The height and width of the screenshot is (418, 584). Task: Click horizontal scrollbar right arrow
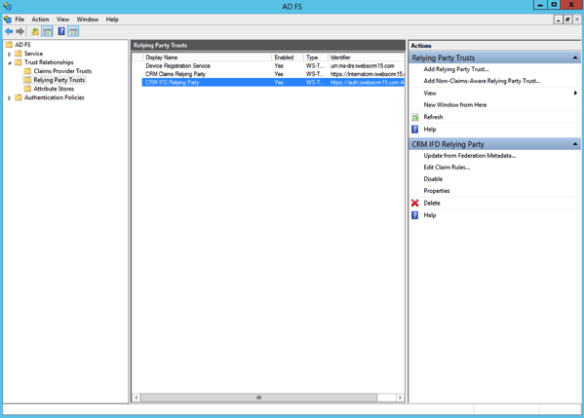click(x=400, y=398)
